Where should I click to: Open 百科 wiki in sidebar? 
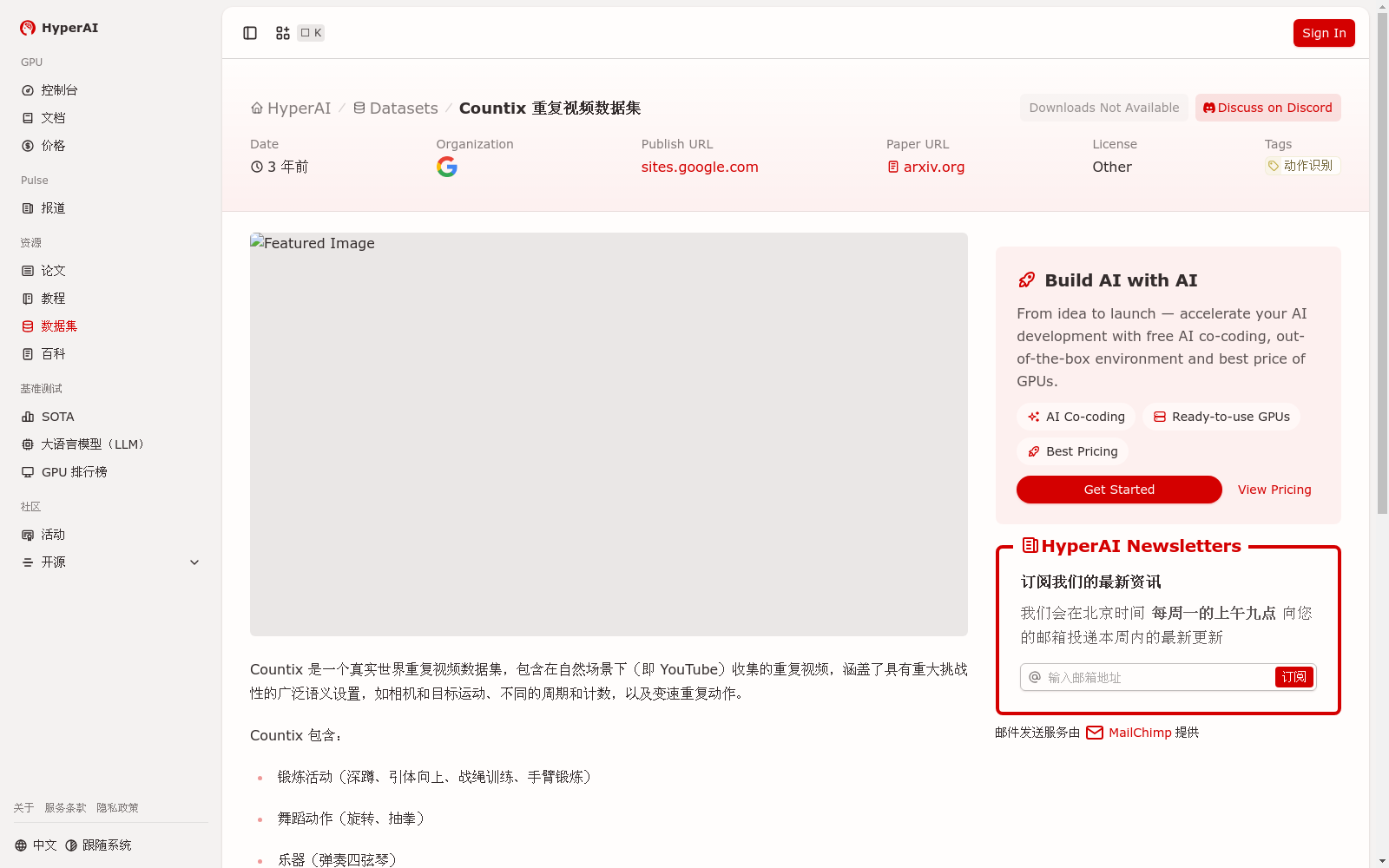tap(111, 354)
